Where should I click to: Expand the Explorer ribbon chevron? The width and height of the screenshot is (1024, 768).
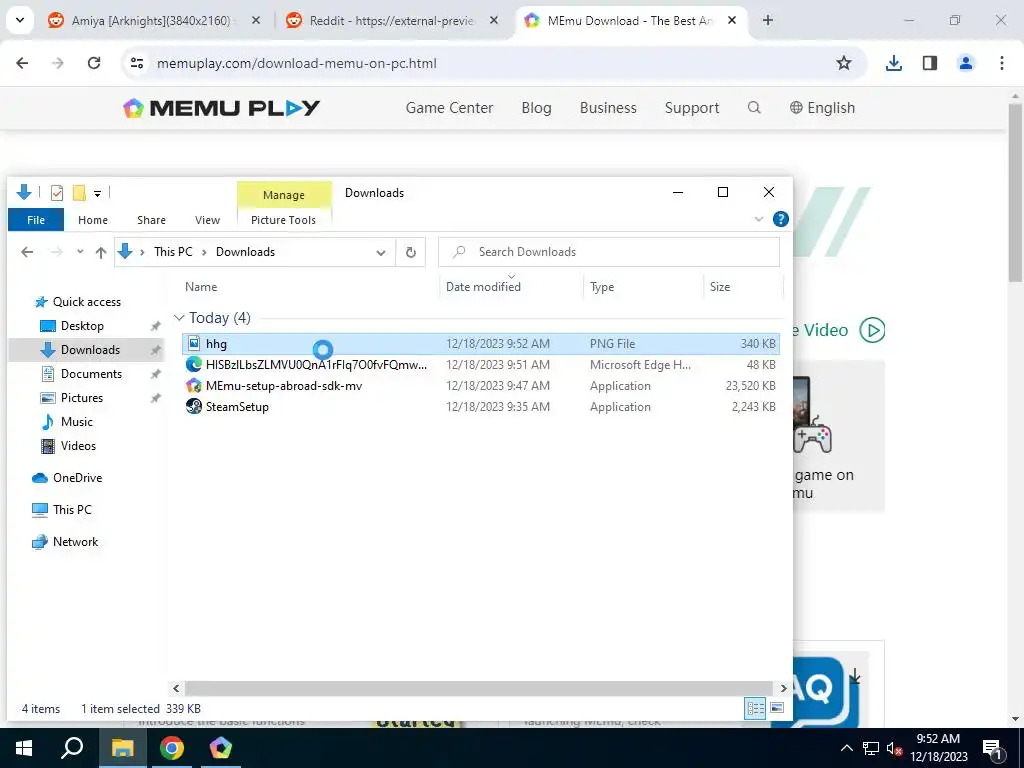click(x=759, y=219)
